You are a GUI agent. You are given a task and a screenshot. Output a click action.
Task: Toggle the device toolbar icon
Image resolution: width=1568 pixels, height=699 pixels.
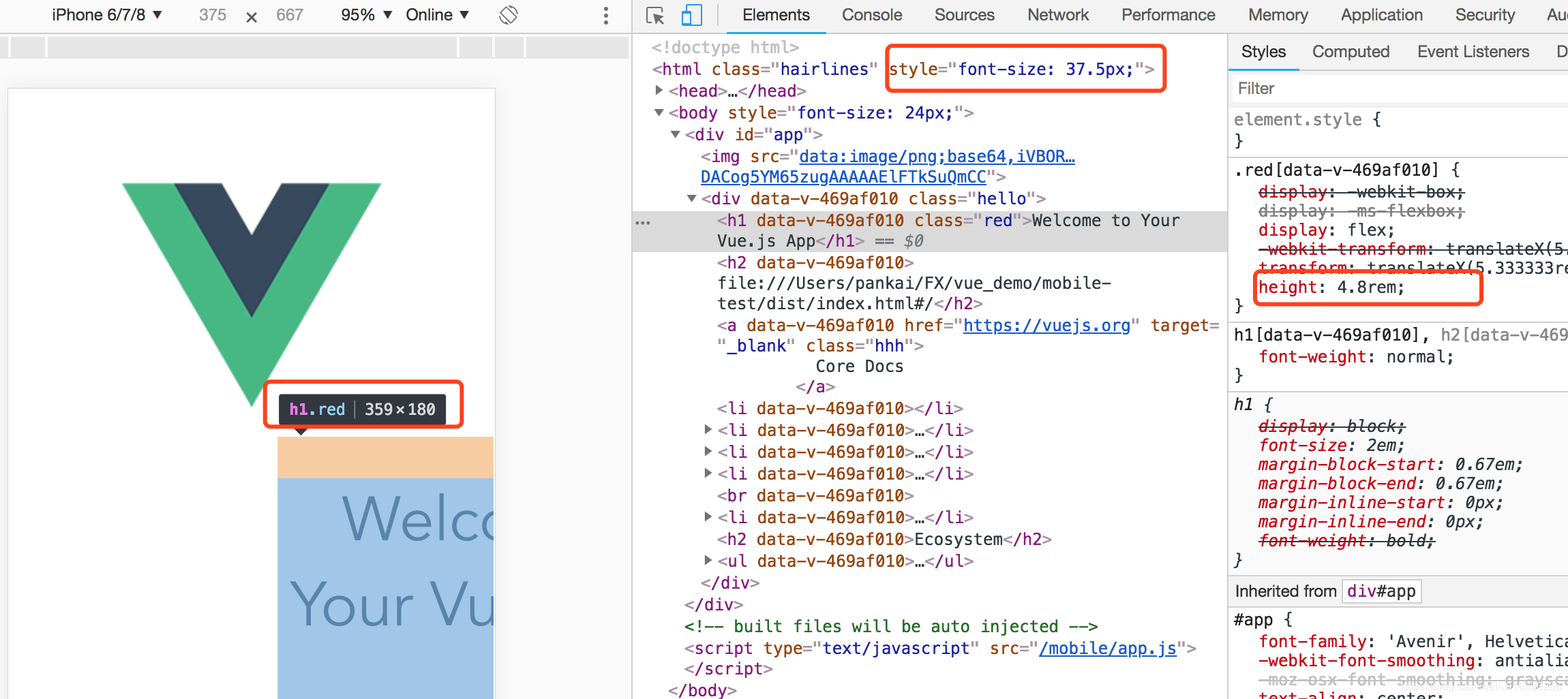692,16
